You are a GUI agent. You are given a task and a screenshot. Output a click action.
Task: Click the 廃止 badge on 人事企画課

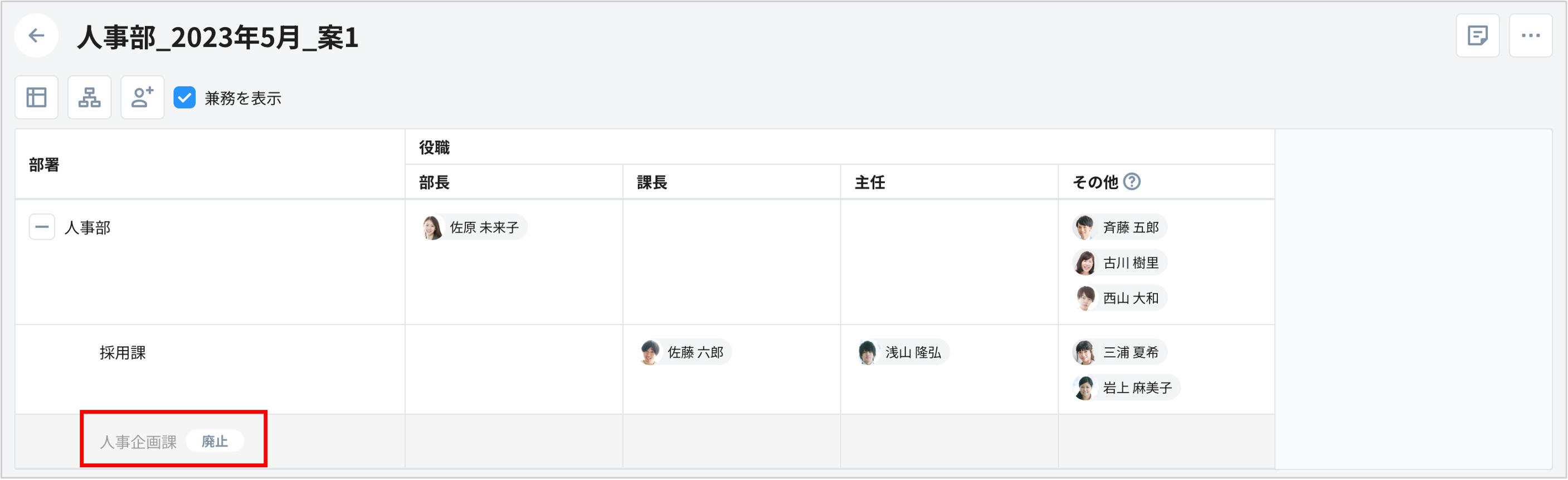click(x=215, y=441)
